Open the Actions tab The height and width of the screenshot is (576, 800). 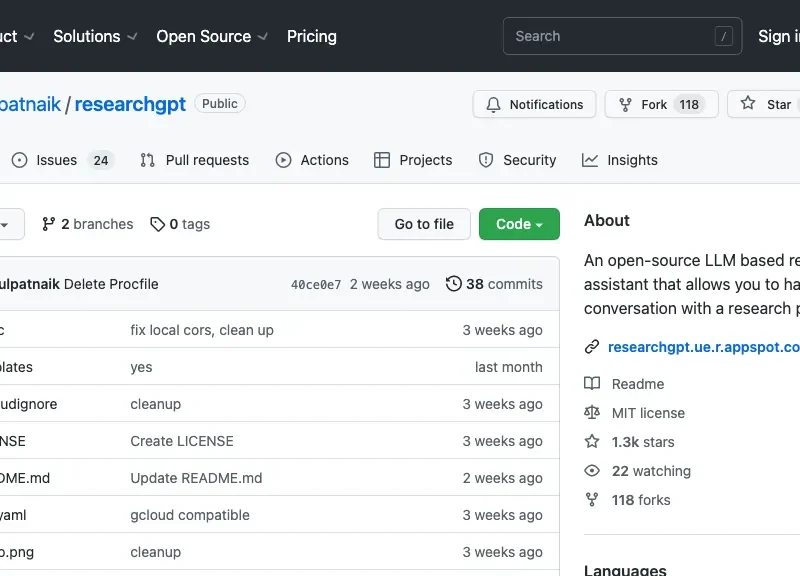(x=312, y=160)
